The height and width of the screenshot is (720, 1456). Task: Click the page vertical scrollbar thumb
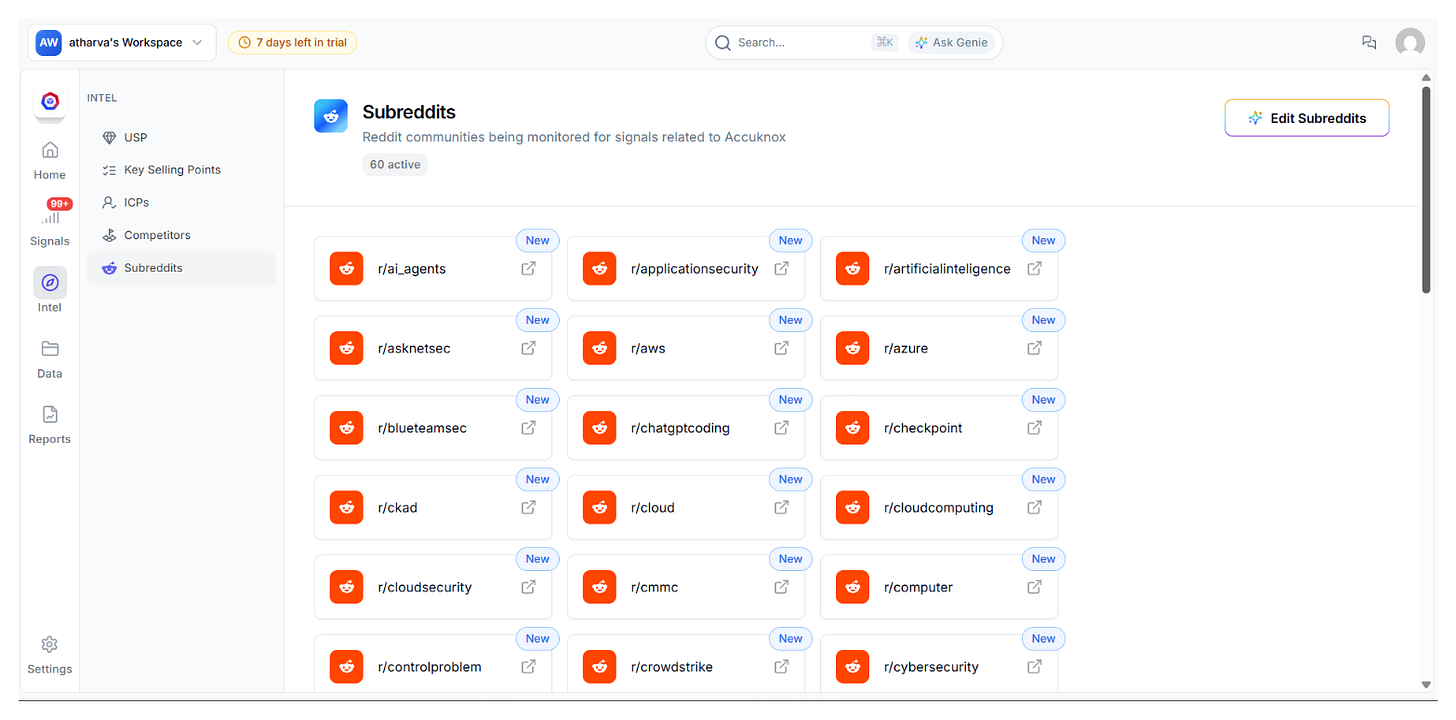pos(1426,190)
